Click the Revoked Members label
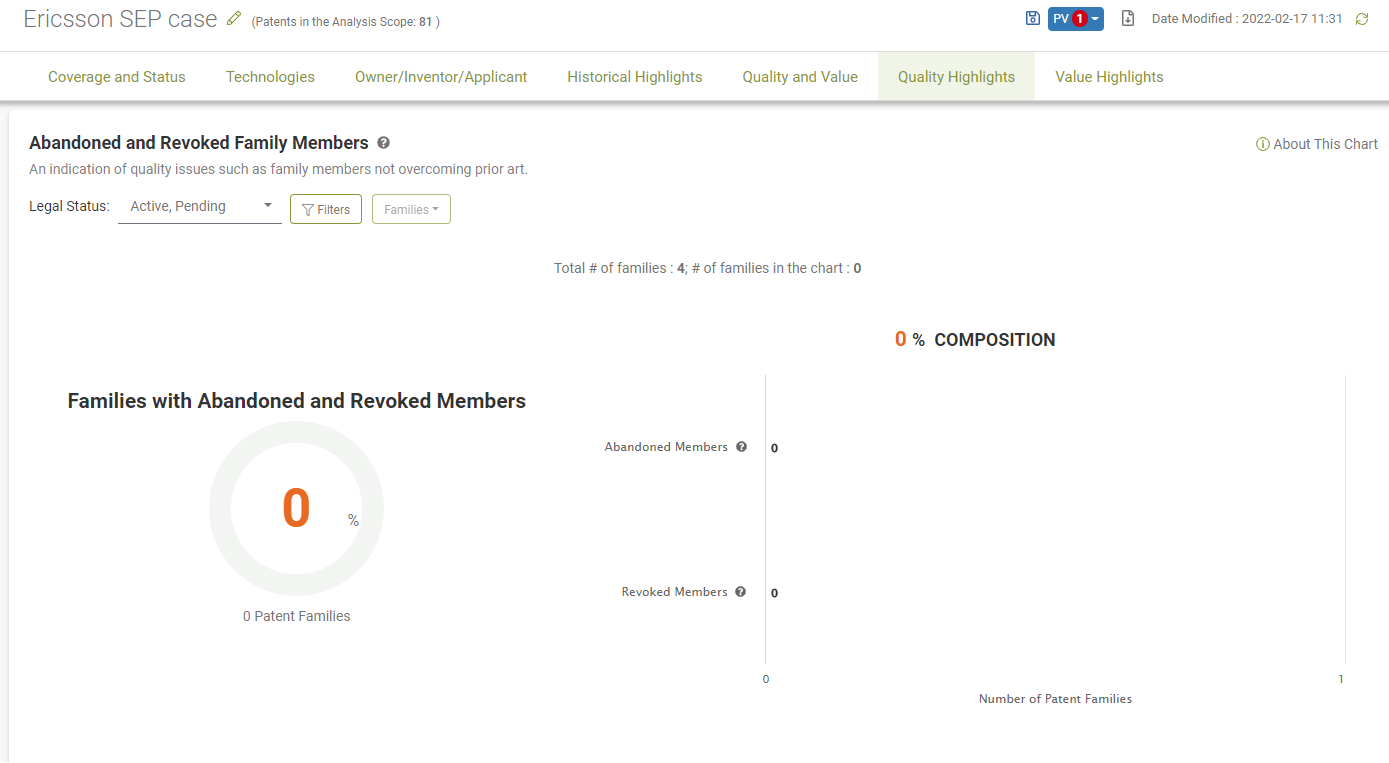The image size is (1389, 763). 675,592
